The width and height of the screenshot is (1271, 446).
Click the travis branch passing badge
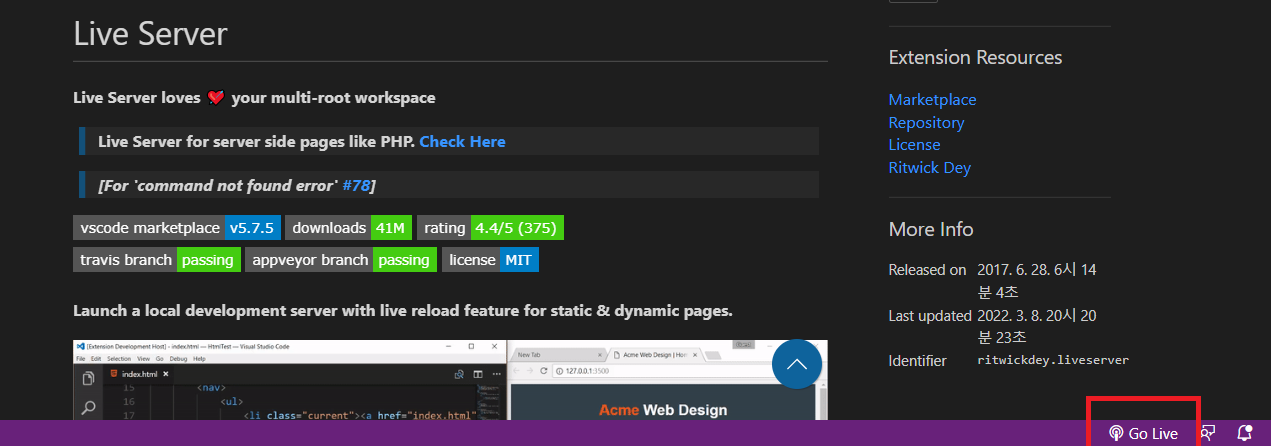click(x=157, y=259)
